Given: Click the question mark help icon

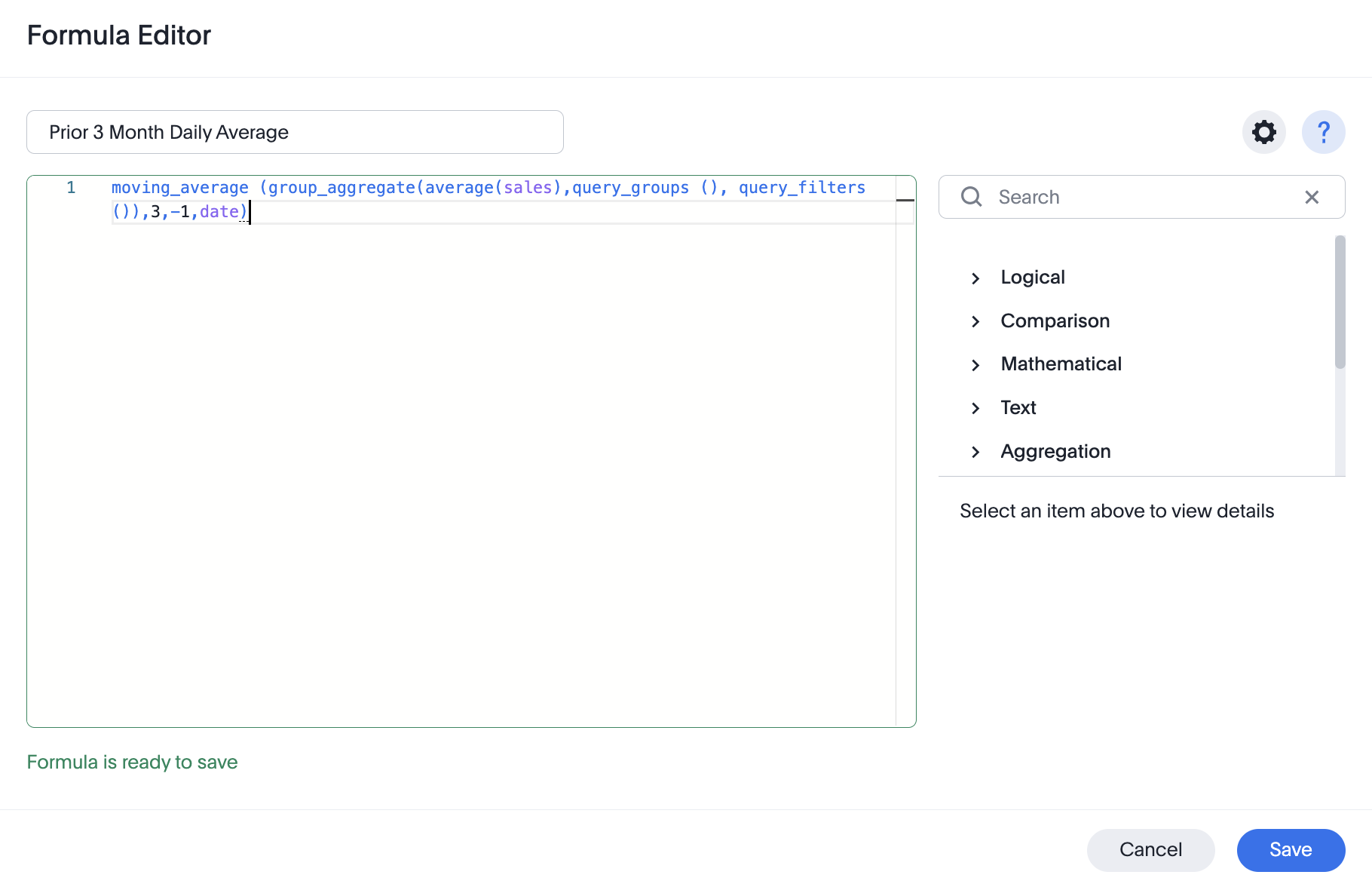Looking at the screenshot, I should [1323, 133].
